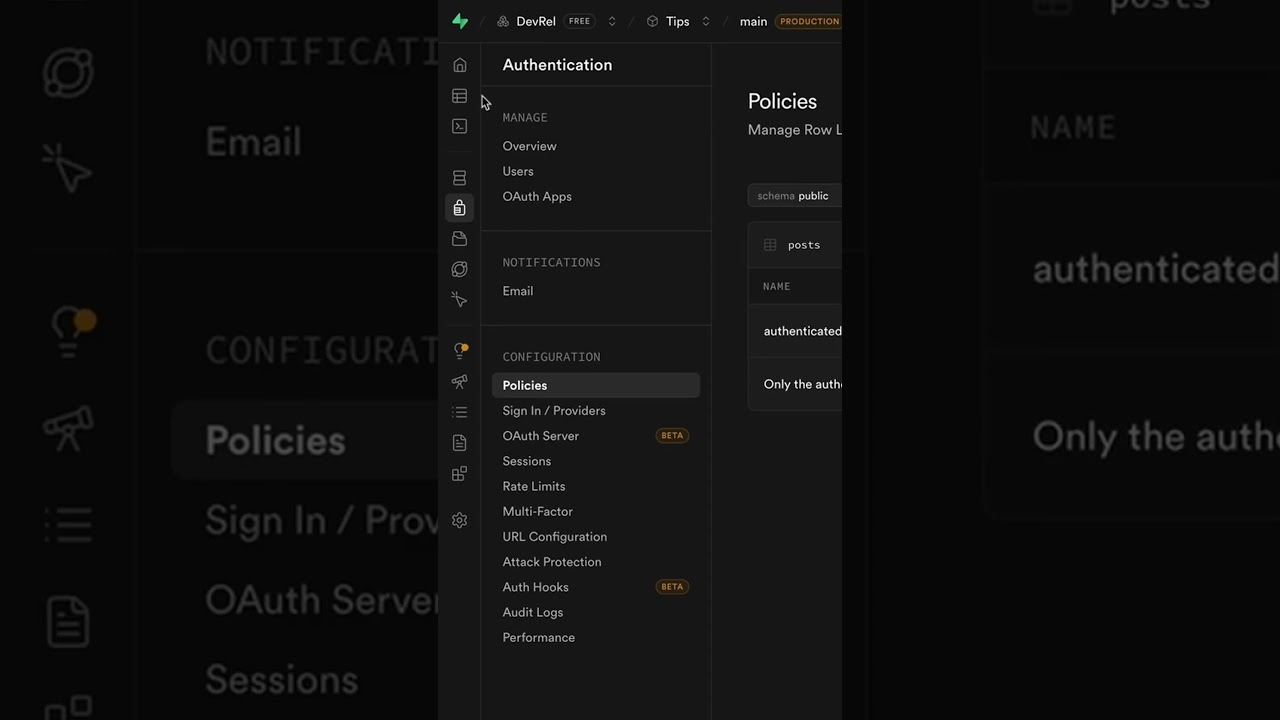This screenshot has width=1280, height=720.
Task: Open the Integrations blocks icon
Action: click(x=460, y=474)
